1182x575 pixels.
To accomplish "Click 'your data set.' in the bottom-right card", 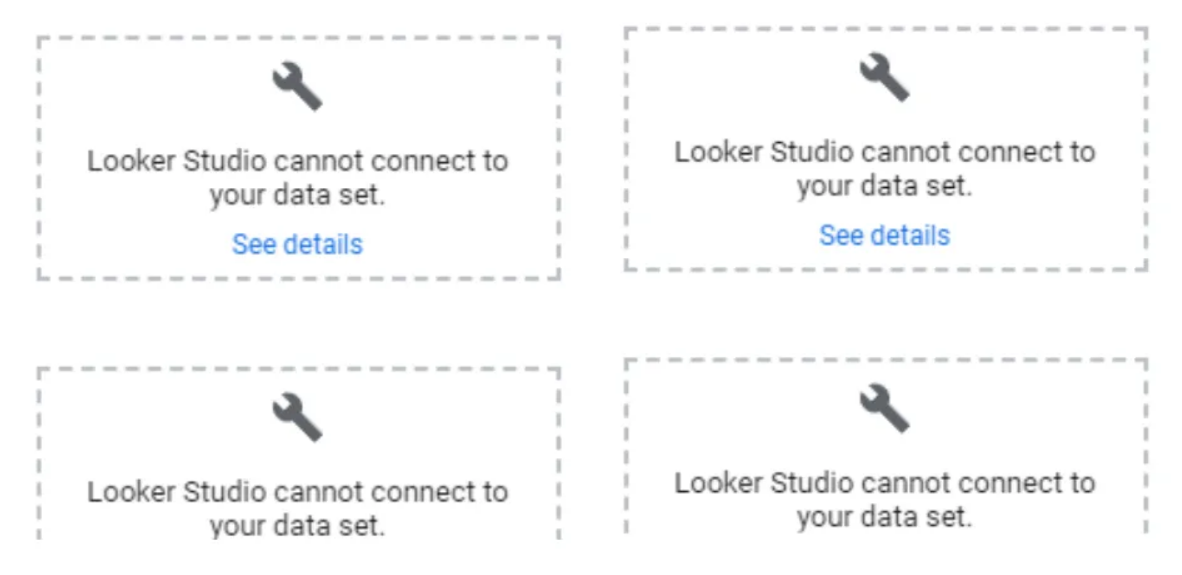I will [884, 517].
